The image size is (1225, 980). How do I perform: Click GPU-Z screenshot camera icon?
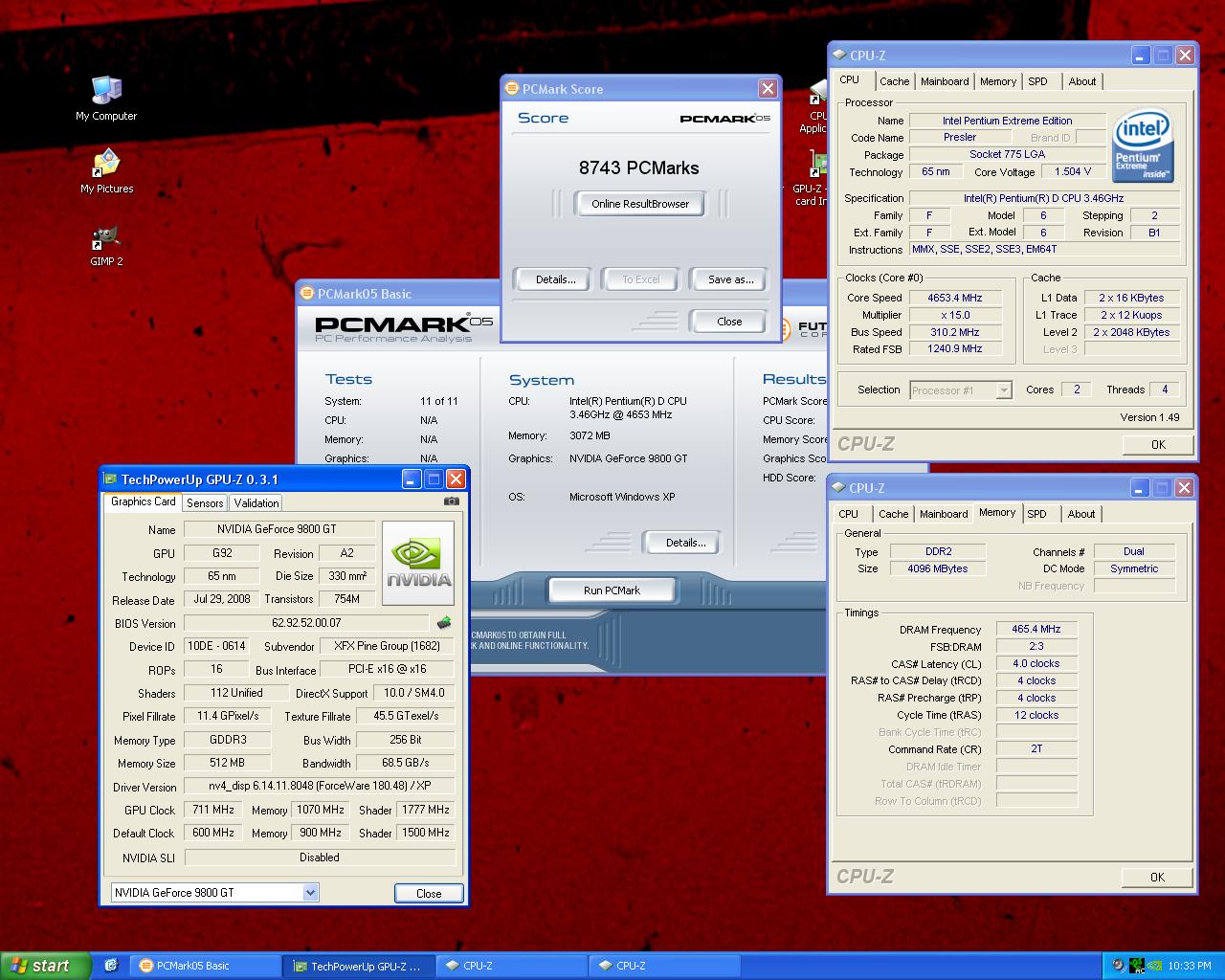[x=452, y=501]
